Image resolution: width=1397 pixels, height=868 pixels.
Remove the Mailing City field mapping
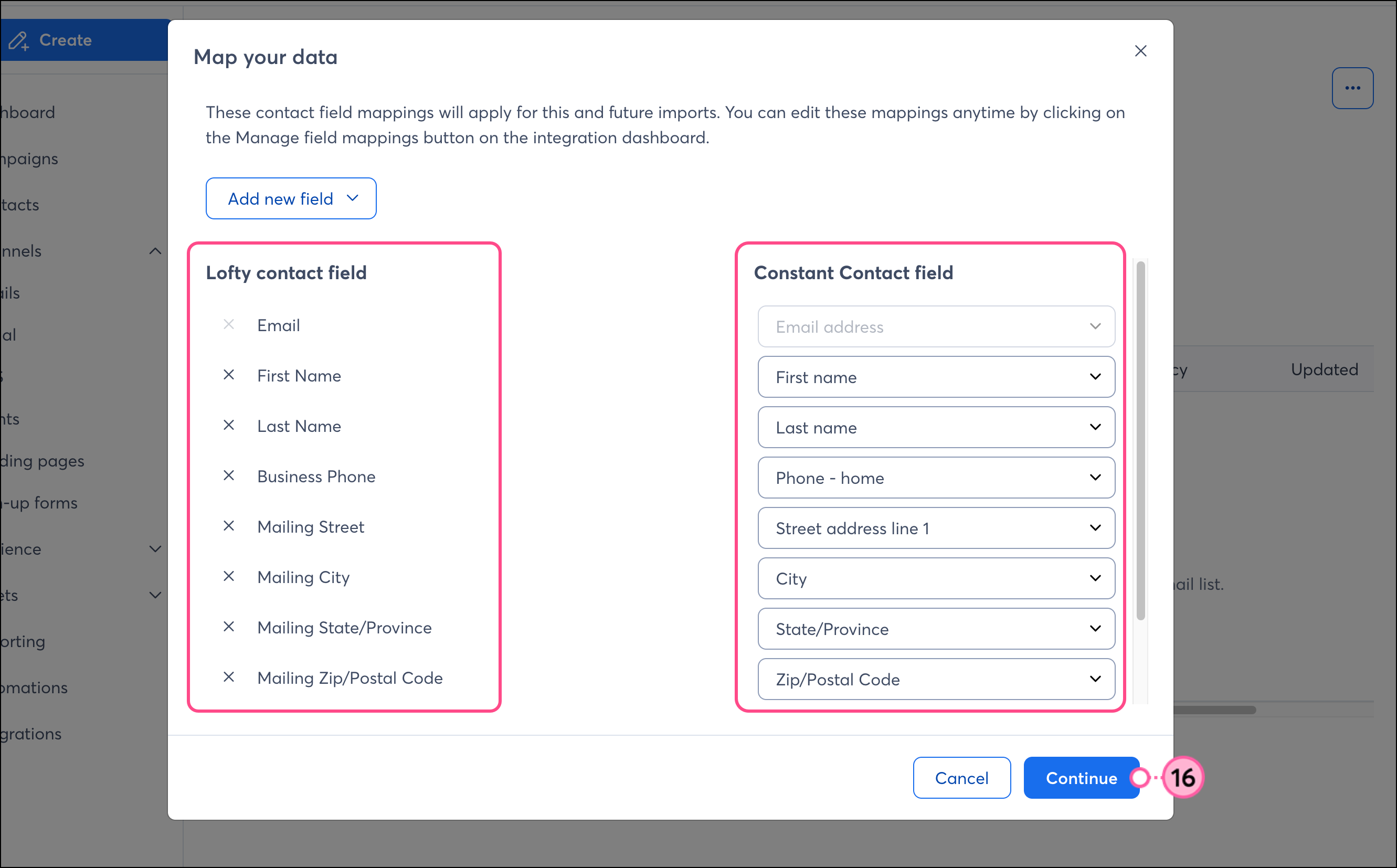[228, 576]
